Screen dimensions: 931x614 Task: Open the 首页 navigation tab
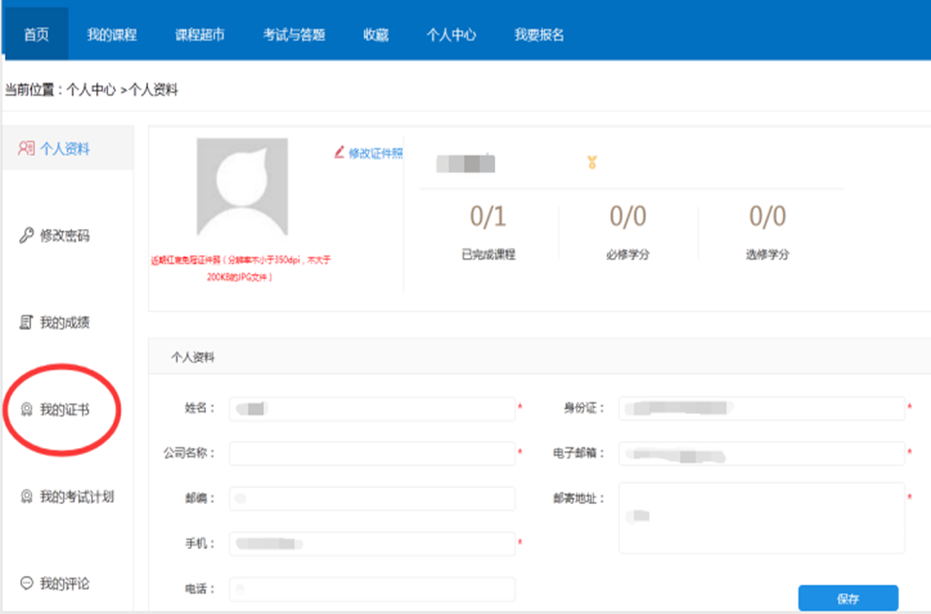(x=36, y=35)
